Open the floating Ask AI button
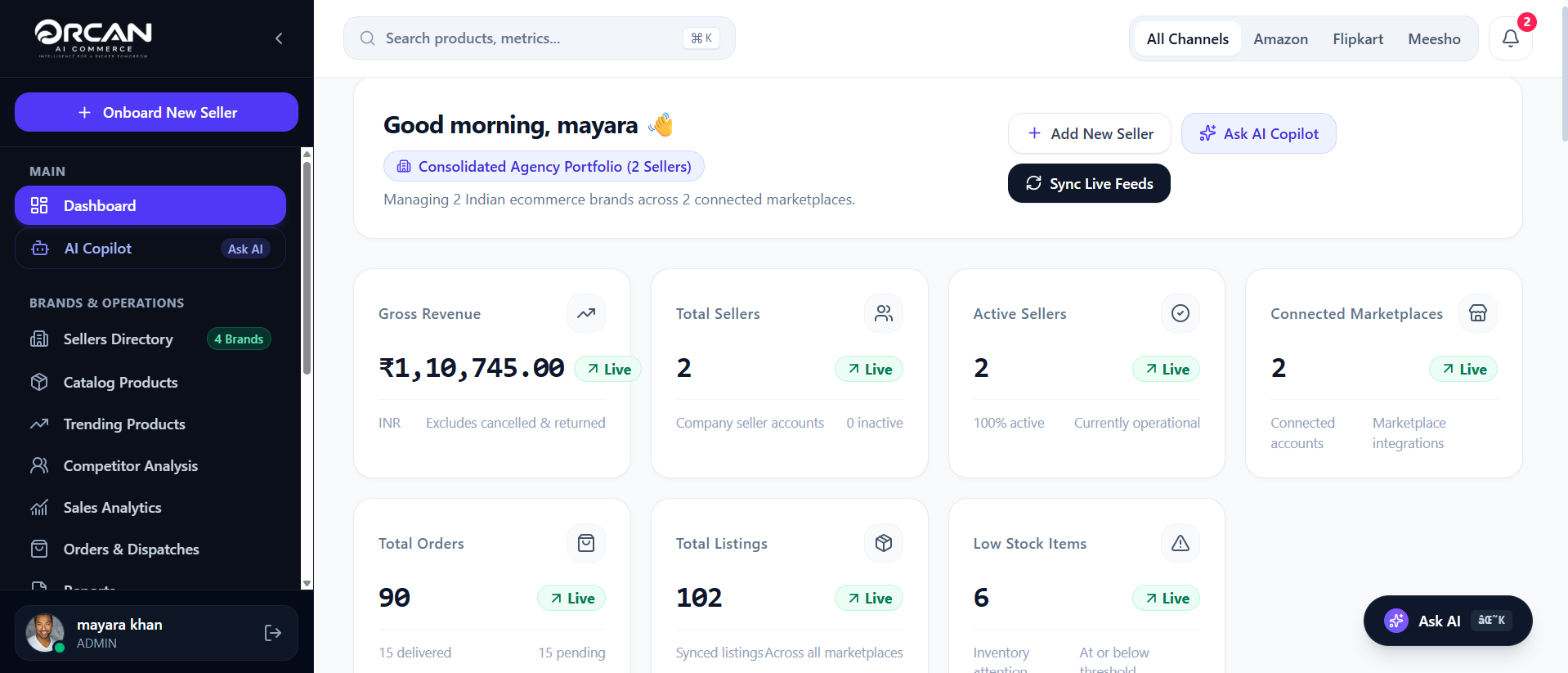 click(1448, 621)
